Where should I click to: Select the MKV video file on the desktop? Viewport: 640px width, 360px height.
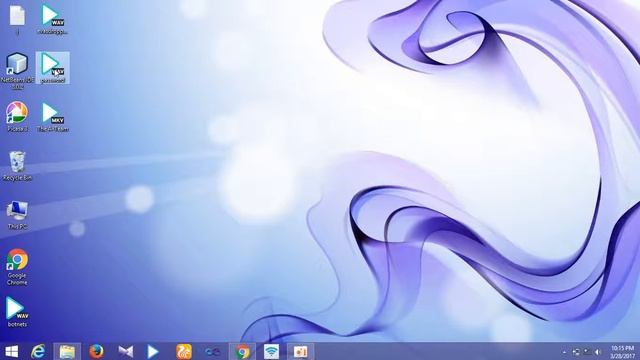[x=53, y=117]
